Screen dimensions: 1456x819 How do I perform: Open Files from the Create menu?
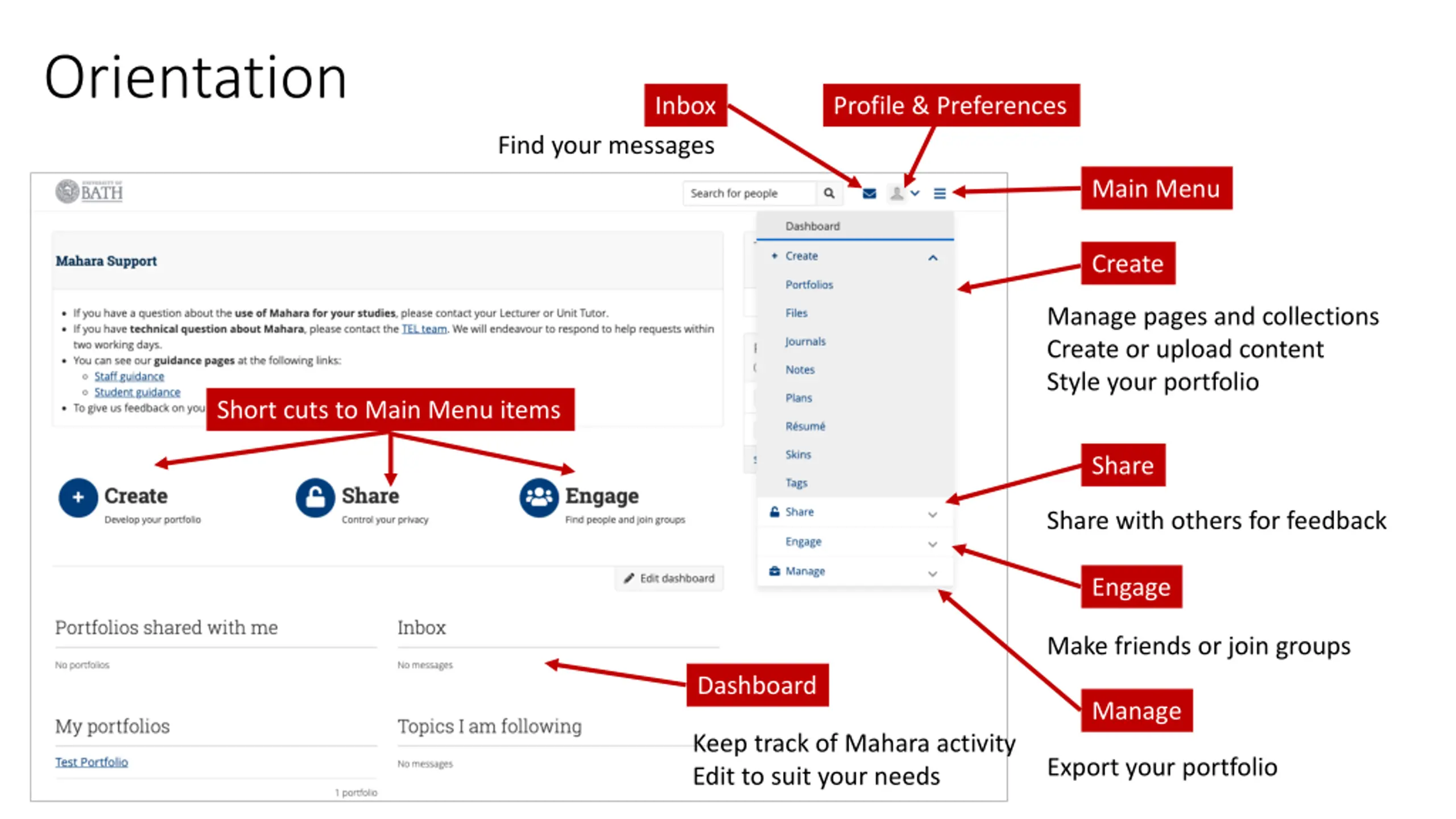[x=796, y=313]
